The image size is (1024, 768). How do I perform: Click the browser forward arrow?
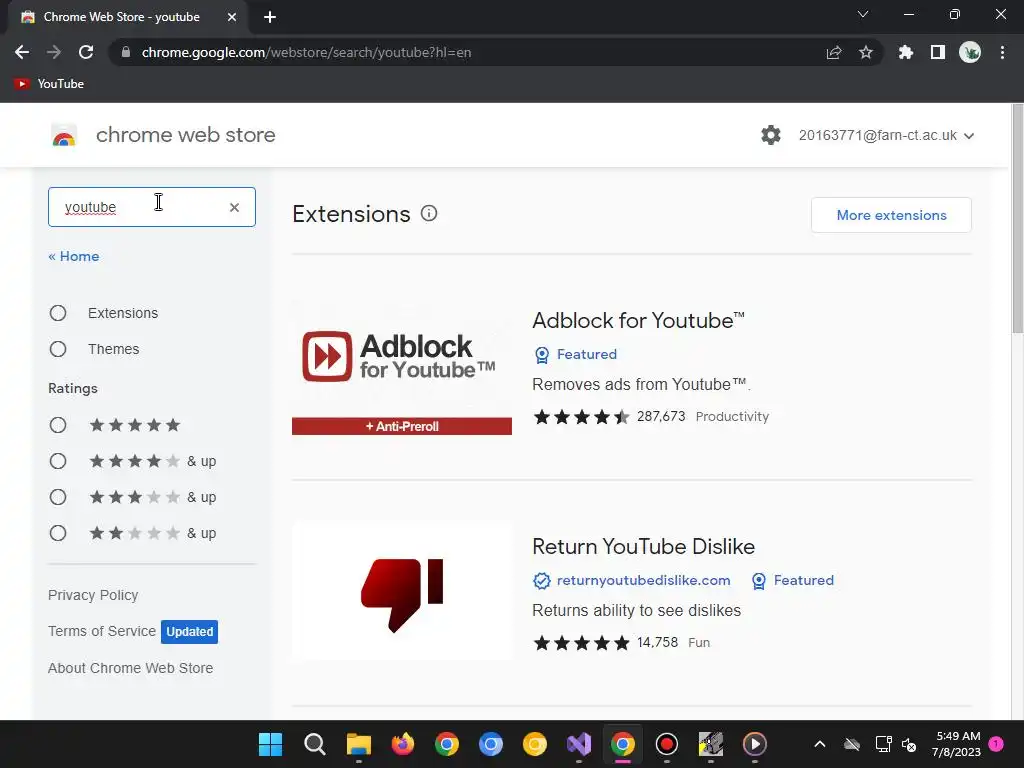[54, 52]
